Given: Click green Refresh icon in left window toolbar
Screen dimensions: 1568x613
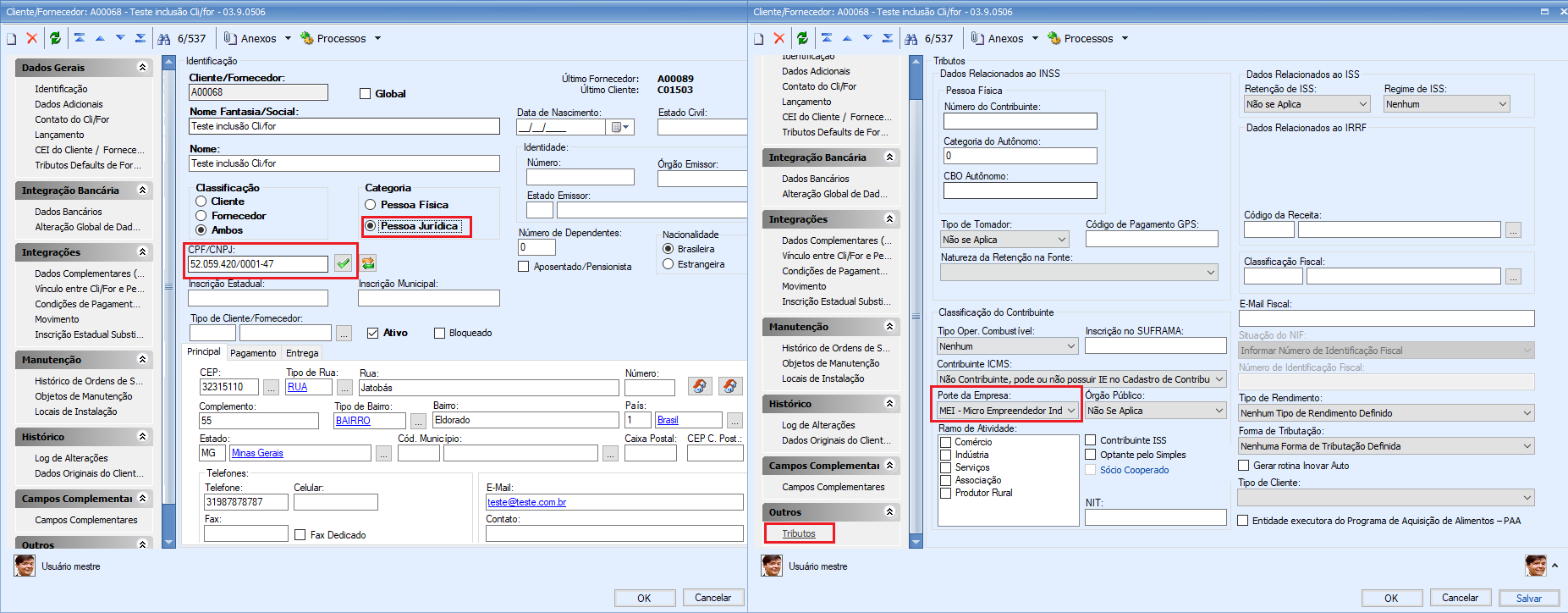Looking at the screenshot, I should [55, 38].
